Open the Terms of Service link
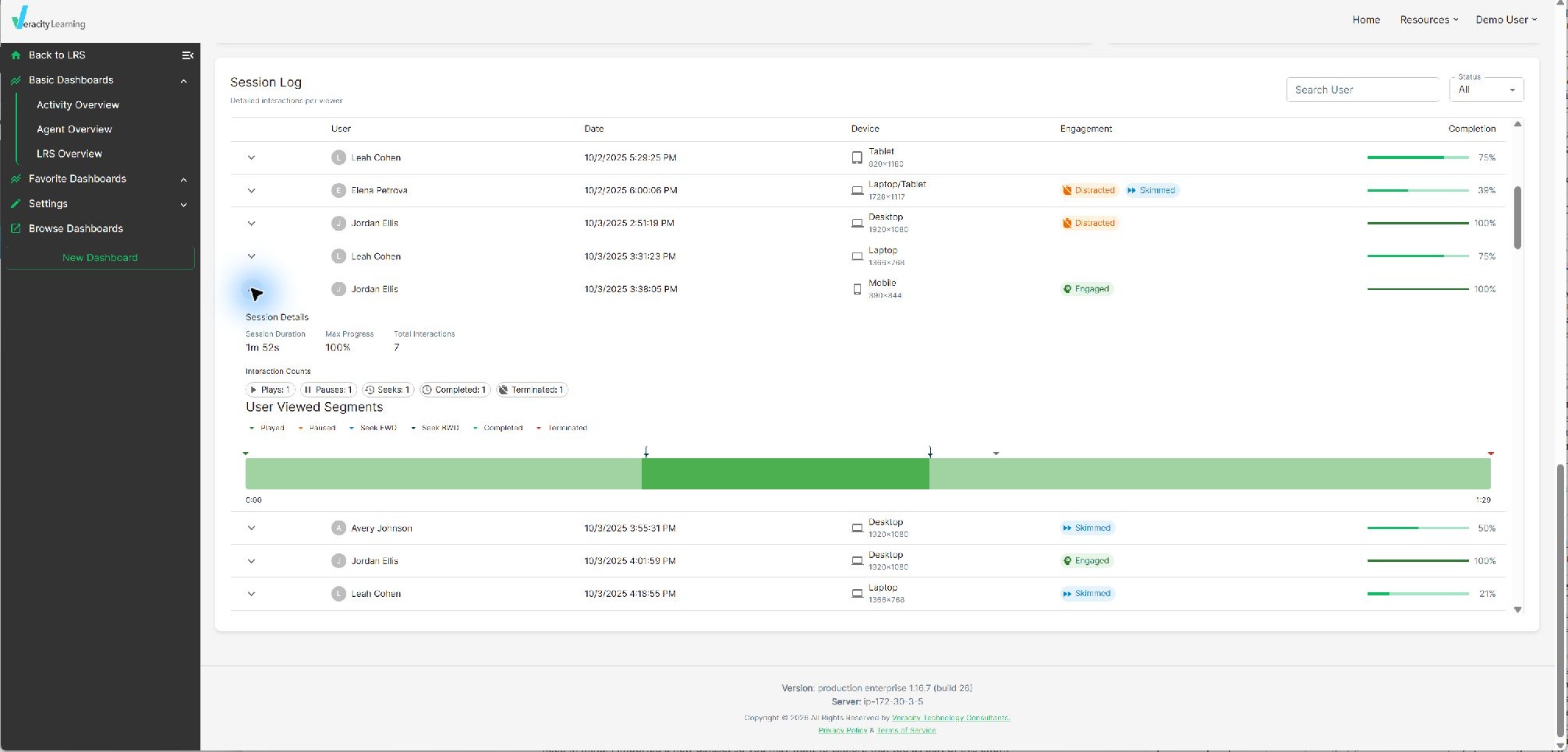The width and height of the screenshot is (1568, 752). pyautogui.click(x=906, y=730)
